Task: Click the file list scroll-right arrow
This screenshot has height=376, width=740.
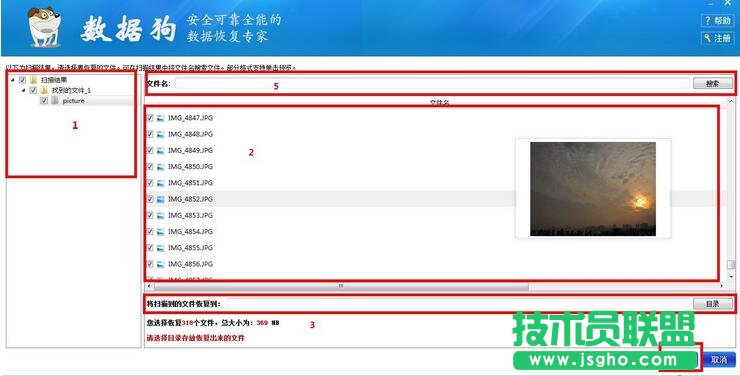Action: click(x=721, y=286)
